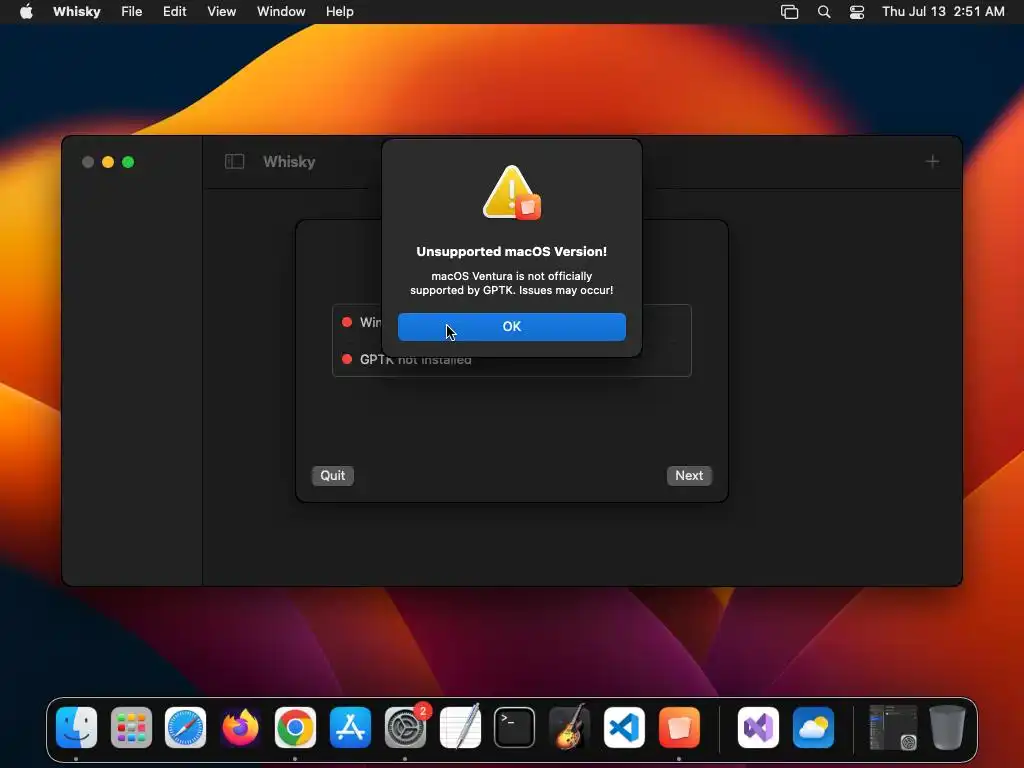1024x768 pixels.
Task: Click the Whisky icon in the Dock
Action: pyautogui.click(x=679, y=728)
